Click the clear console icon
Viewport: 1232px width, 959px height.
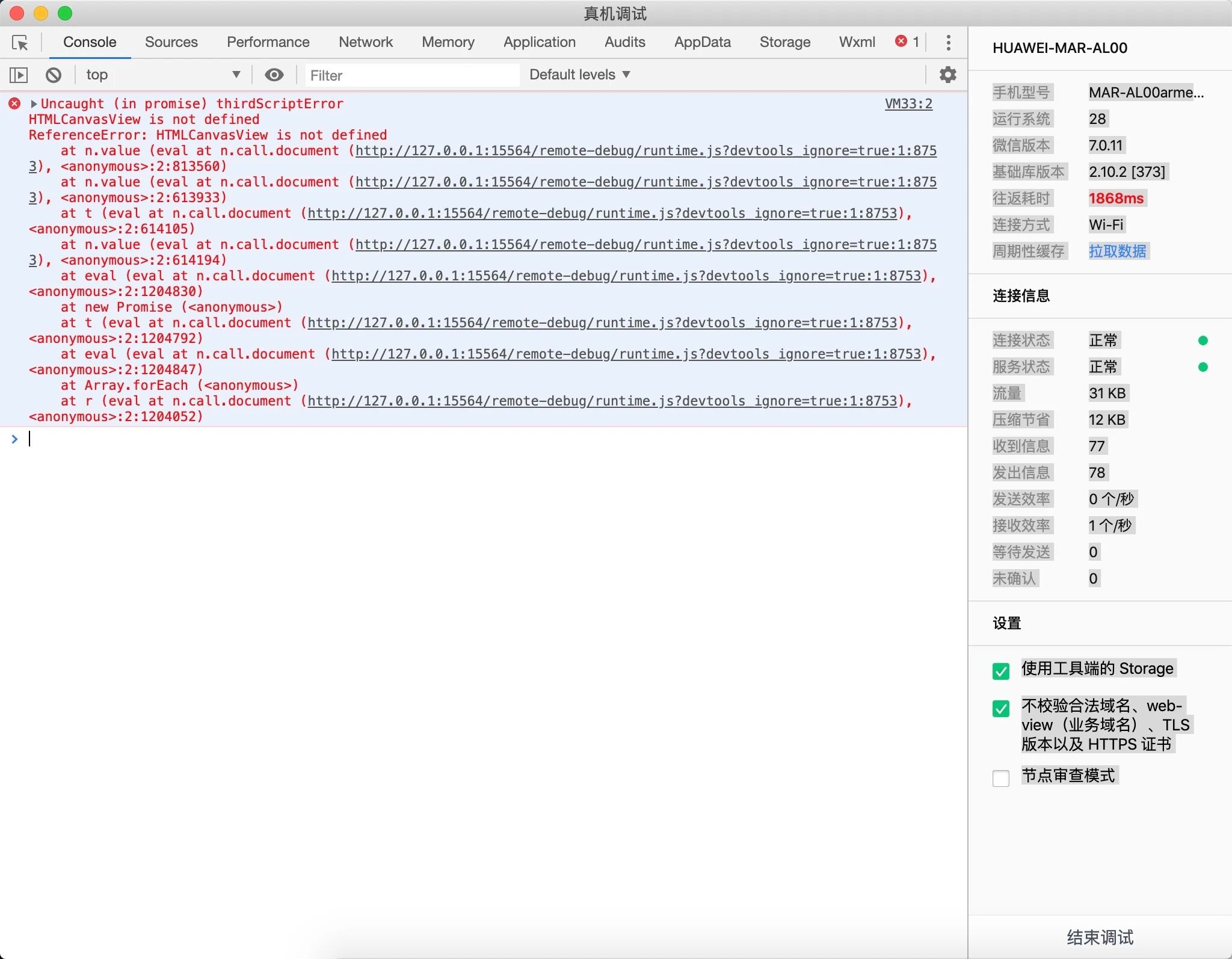coord(54,75)
